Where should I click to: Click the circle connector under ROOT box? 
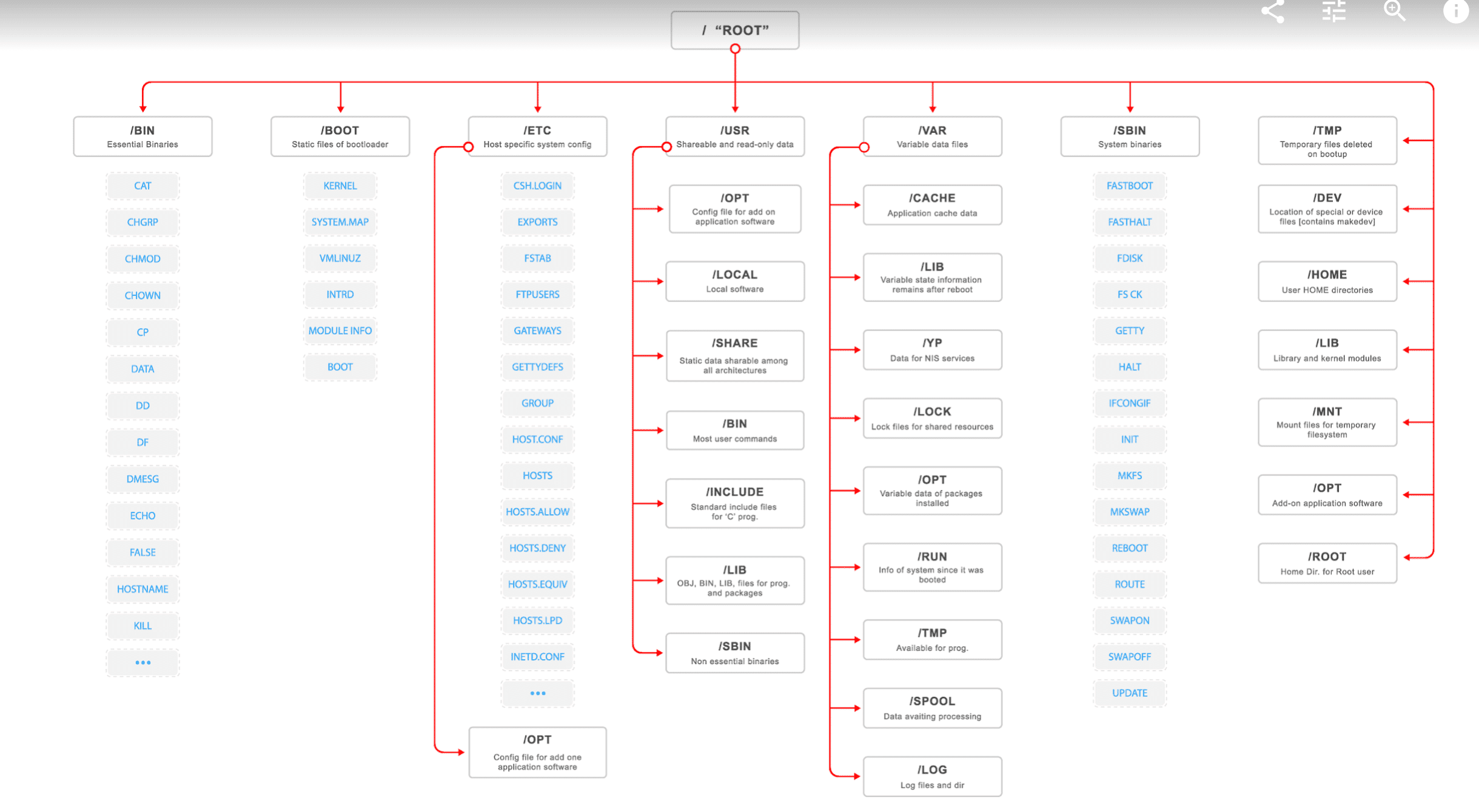pos(735,49)
